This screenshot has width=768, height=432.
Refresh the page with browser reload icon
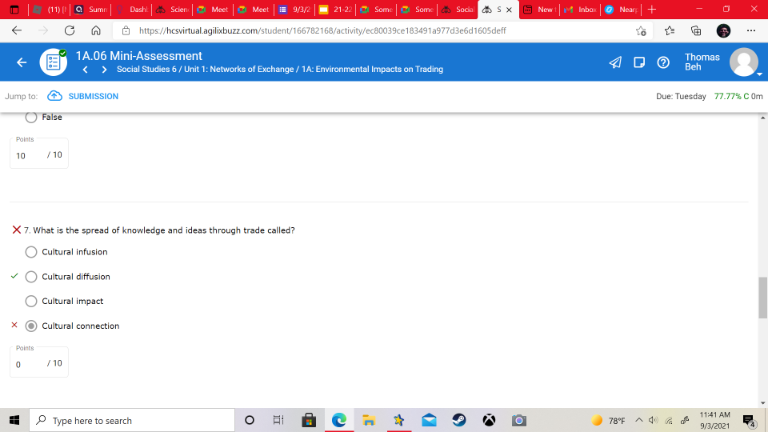pos(70,30)
